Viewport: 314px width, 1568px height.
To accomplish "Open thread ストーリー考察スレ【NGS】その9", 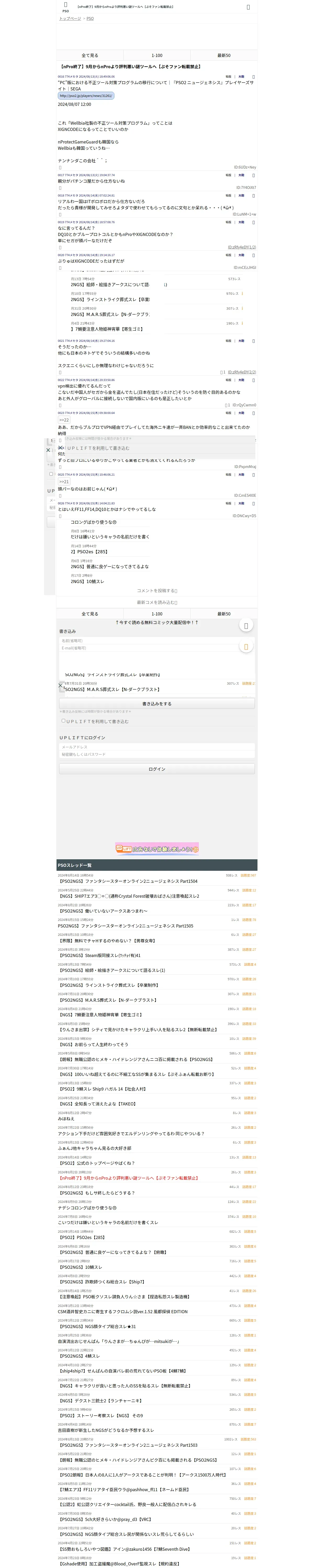I will click(100, 1416).
